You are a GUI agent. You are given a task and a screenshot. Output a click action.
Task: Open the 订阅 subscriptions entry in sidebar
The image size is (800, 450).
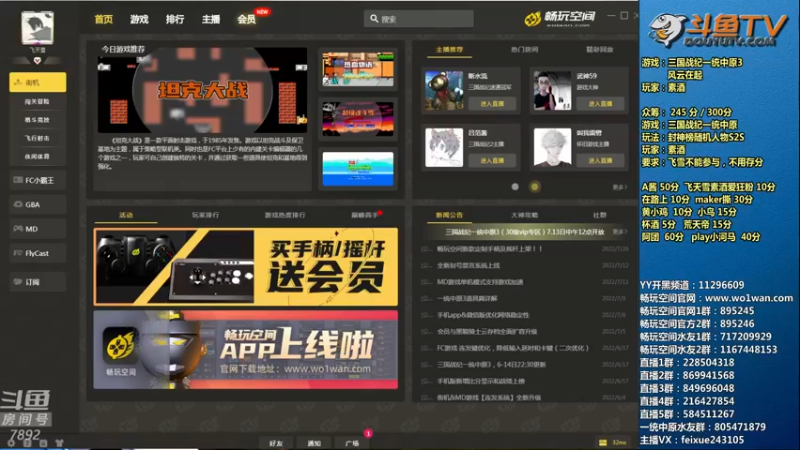point(38,282)
